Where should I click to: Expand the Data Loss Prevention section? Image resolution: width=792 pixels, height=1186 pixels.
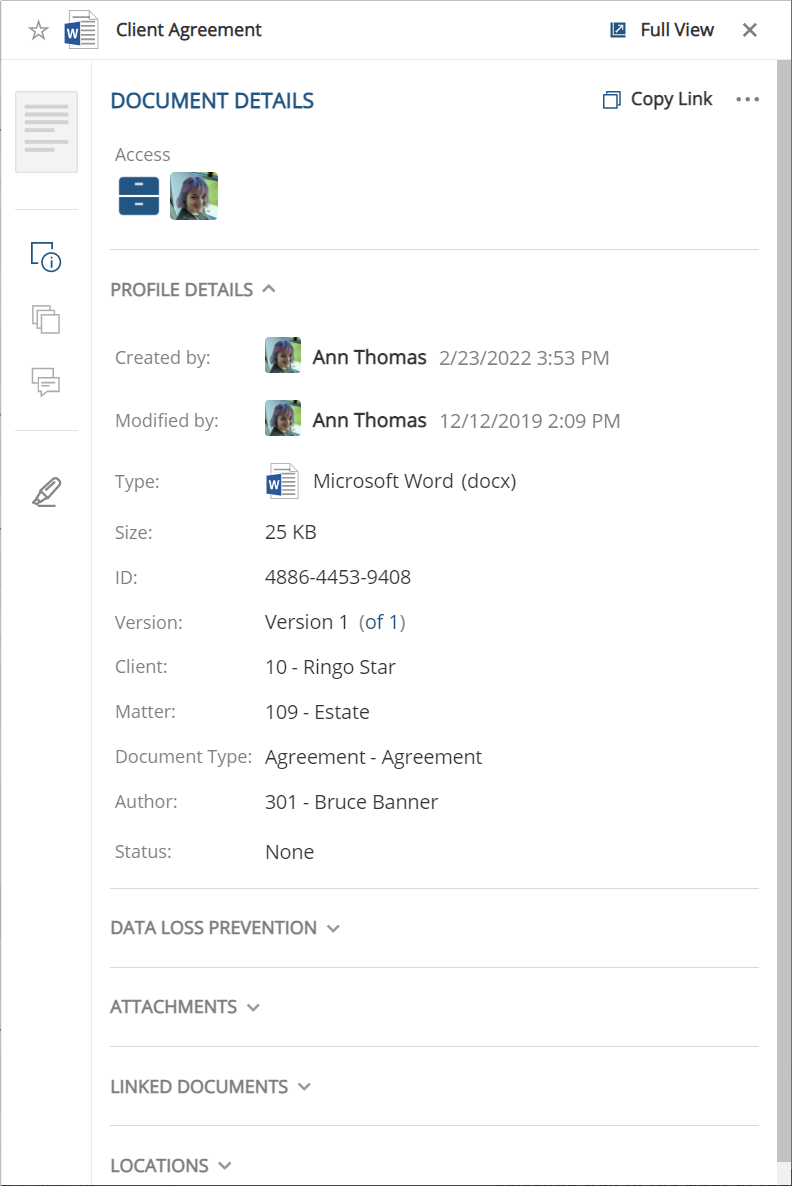(333, 928)
